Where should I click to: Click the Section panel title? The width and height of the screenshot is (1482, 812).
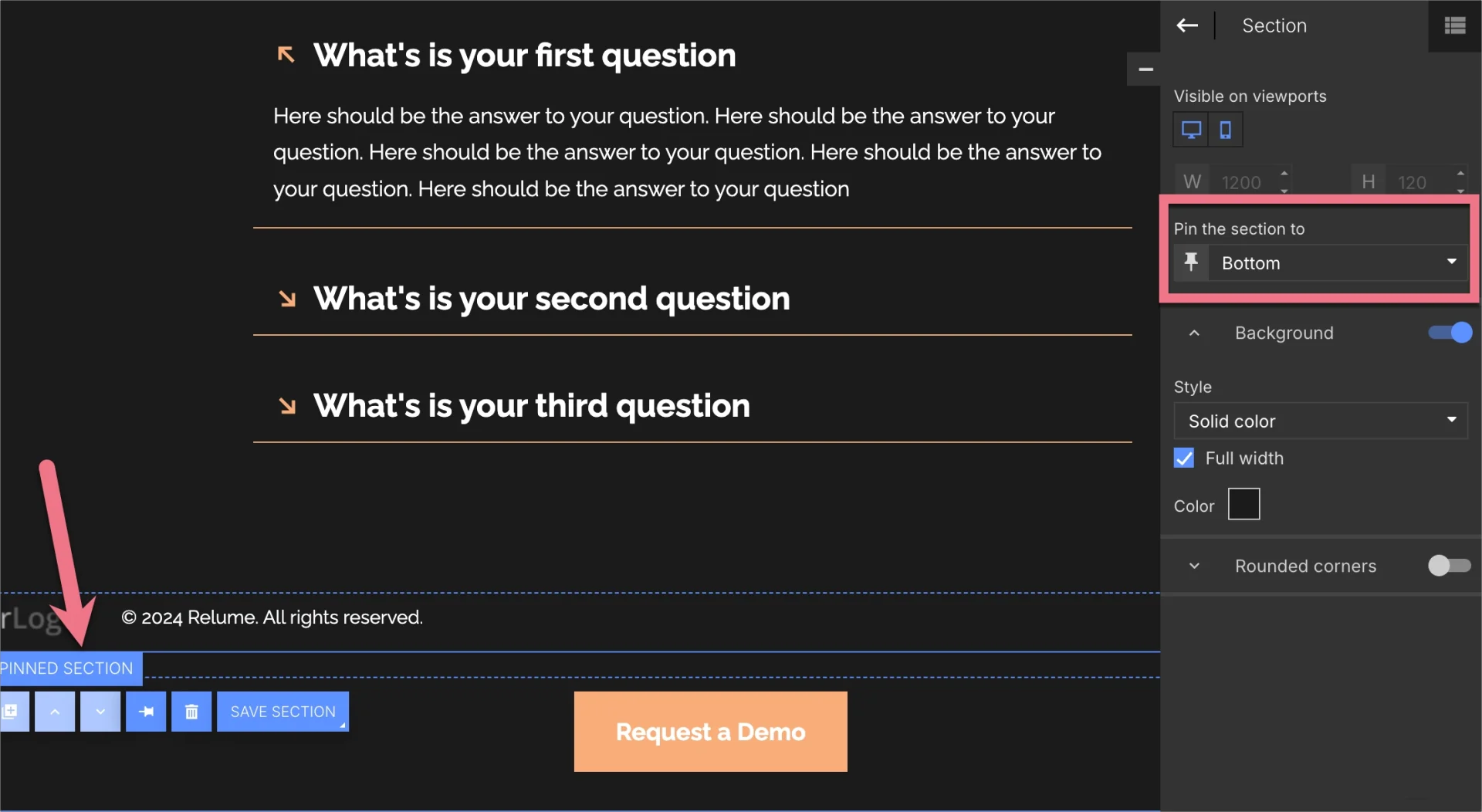point(1274,25)
